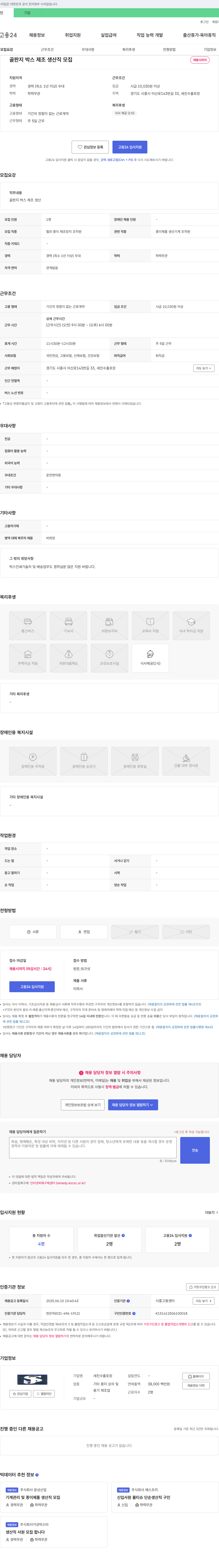
Task: Click the 고용24 logo
Action: (8, 35)
